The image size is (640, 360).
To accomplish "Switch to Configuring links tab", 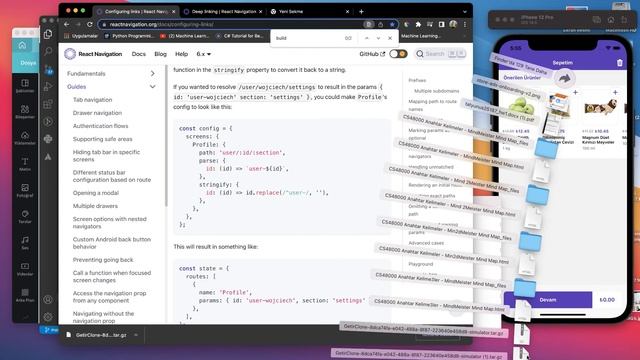I will [x=136, y=12].
